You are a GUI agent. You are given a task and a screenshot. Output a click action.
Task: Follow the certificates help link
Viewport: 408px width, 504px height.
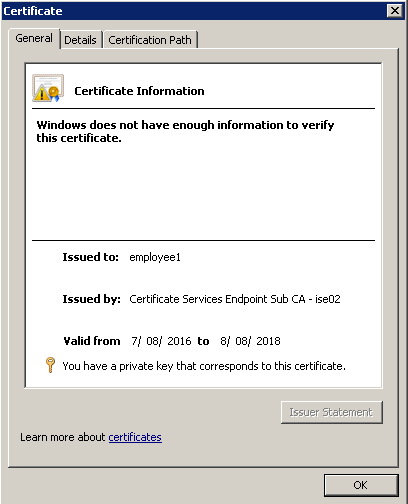click(x=135, y=437)
